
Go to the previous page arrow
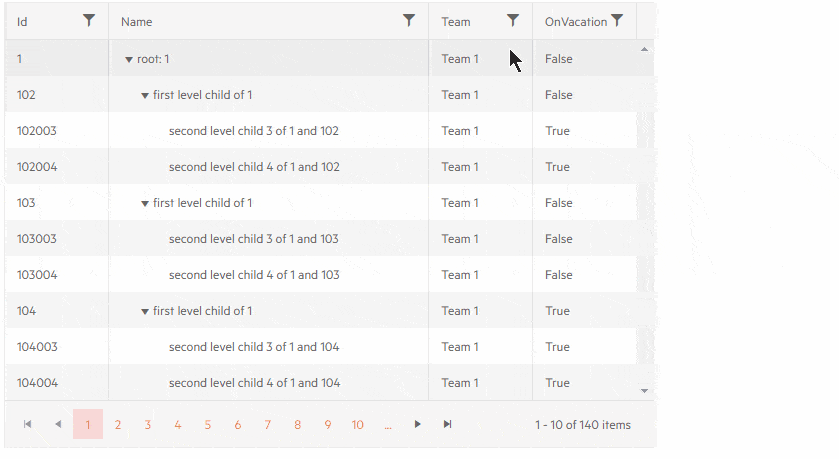point(58,425)
